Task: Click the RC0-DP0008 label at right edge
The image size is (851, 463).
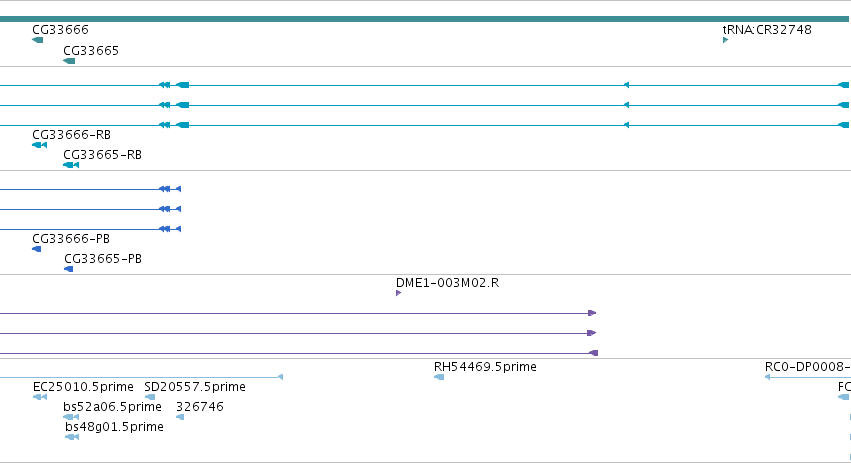Action: click(x=808, y=367)
